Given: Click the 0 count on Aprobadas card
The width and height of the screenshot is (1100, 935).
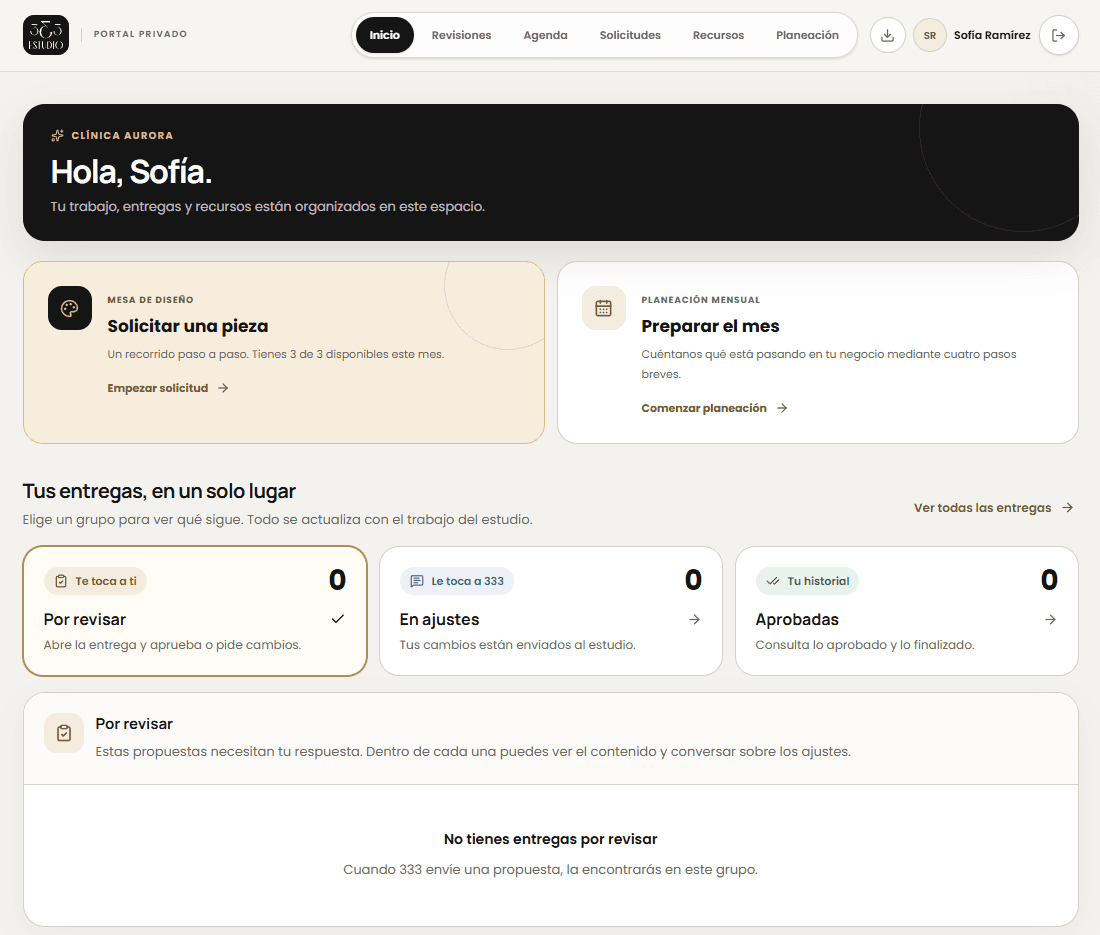Looking at the screenshot, I should tap(1049, 579).
